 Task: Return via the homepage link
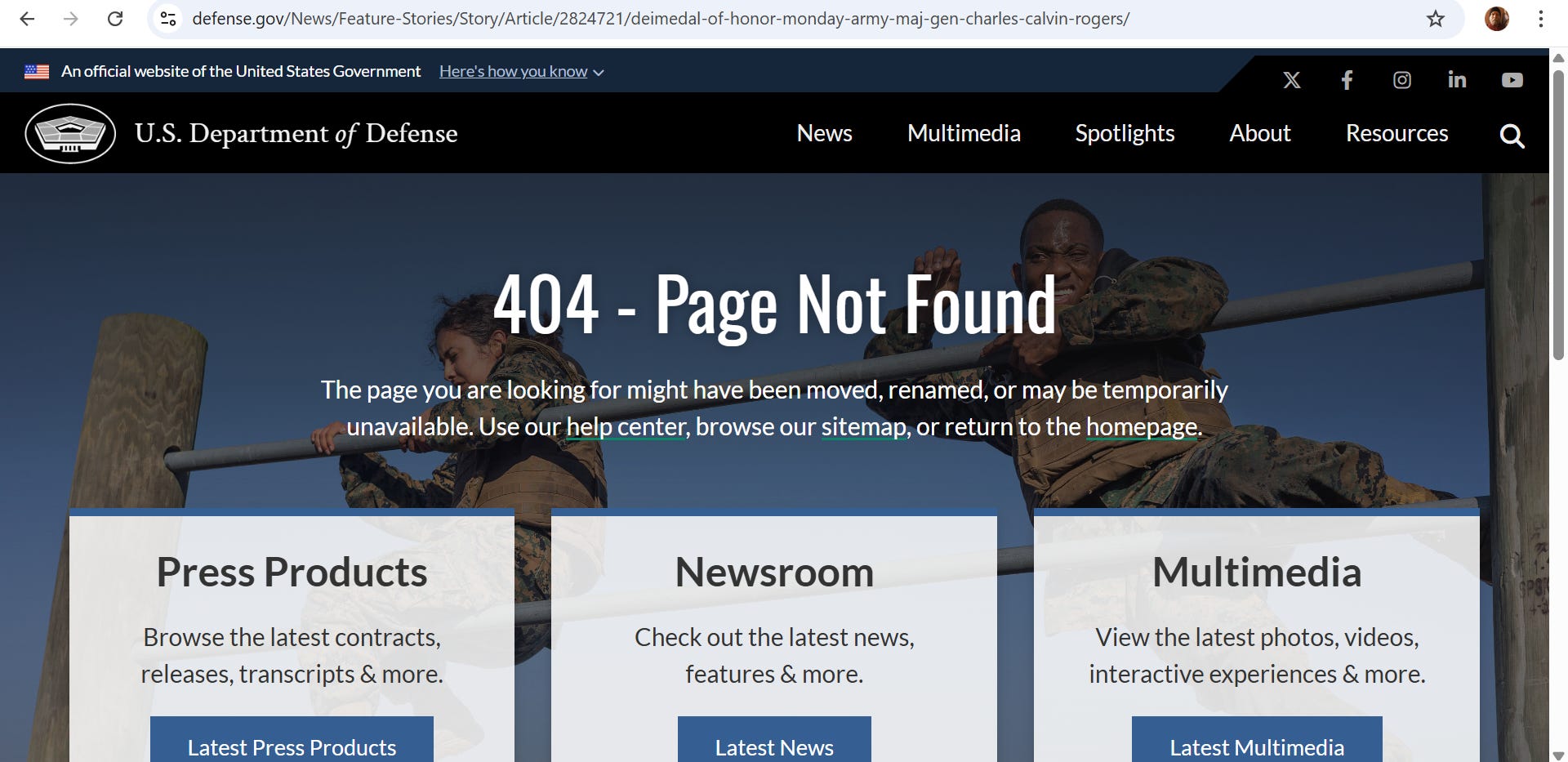coord(1142,426)
